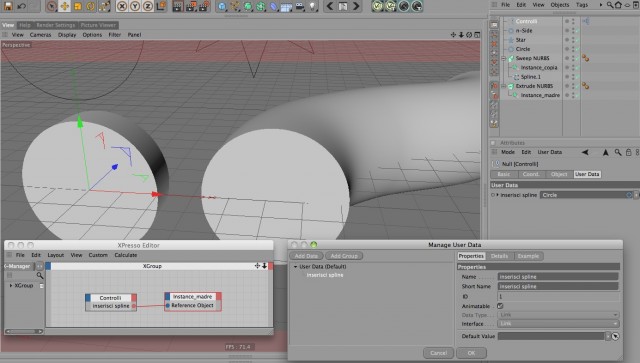Toggle visibility dot of Circle object

pyautogui.click(x=567, y=49)
